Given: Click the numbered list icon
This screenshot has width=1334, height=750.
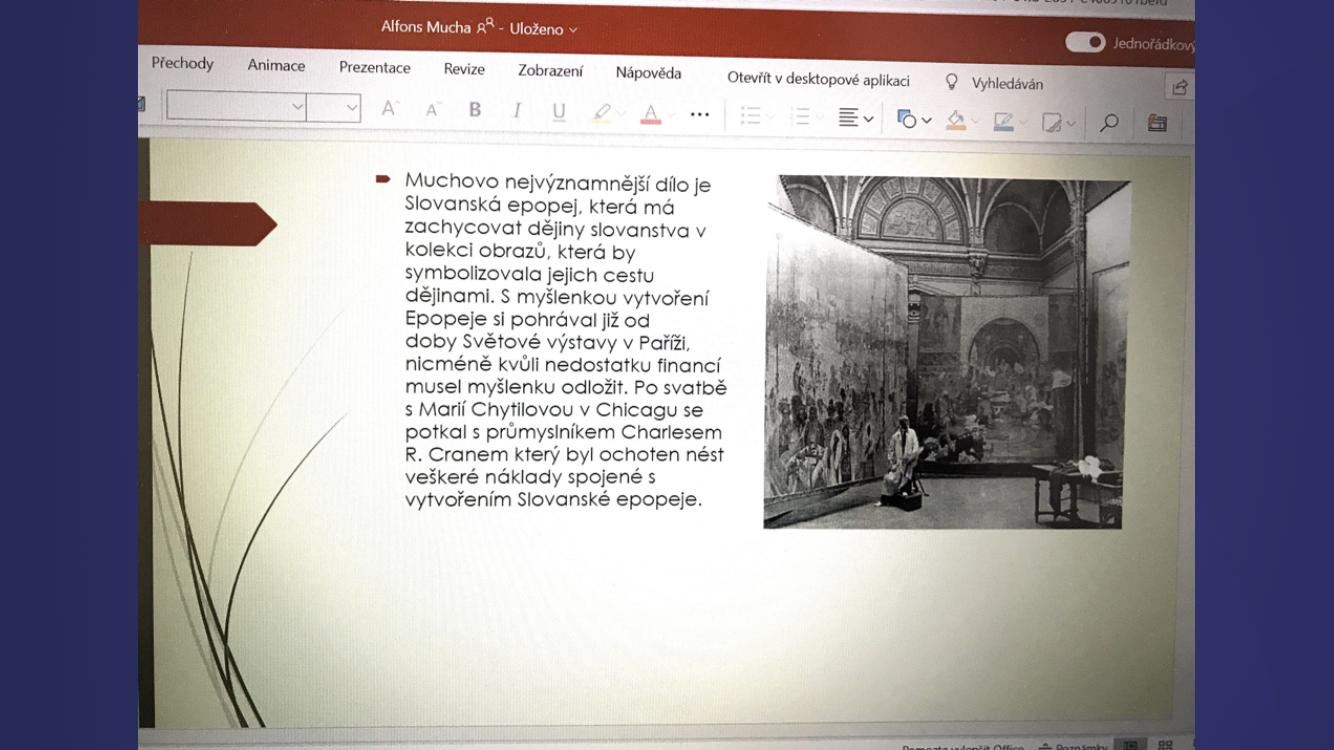Looking at the screenshot, I should click(800, 117).
